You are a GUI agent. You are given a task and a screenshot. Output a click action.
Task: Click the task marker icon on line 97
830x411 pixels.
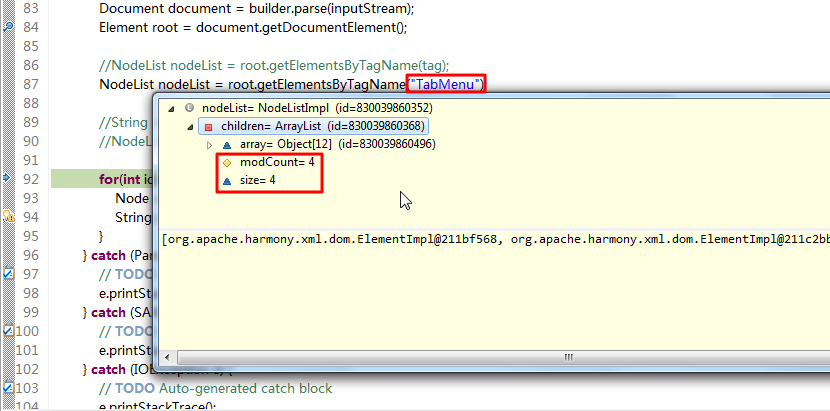point(7,274)
